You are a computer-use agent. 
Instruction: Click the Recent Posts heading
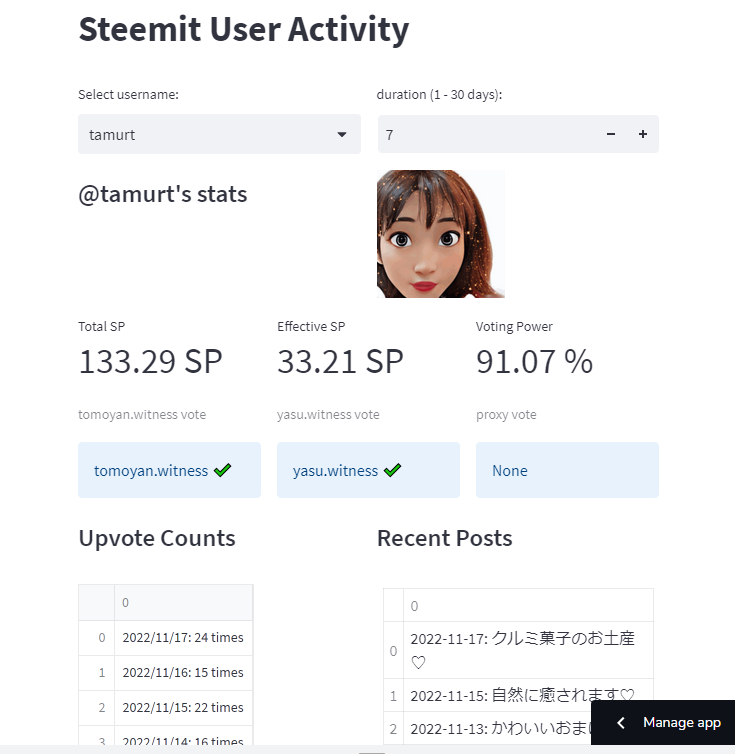point(444,539)
